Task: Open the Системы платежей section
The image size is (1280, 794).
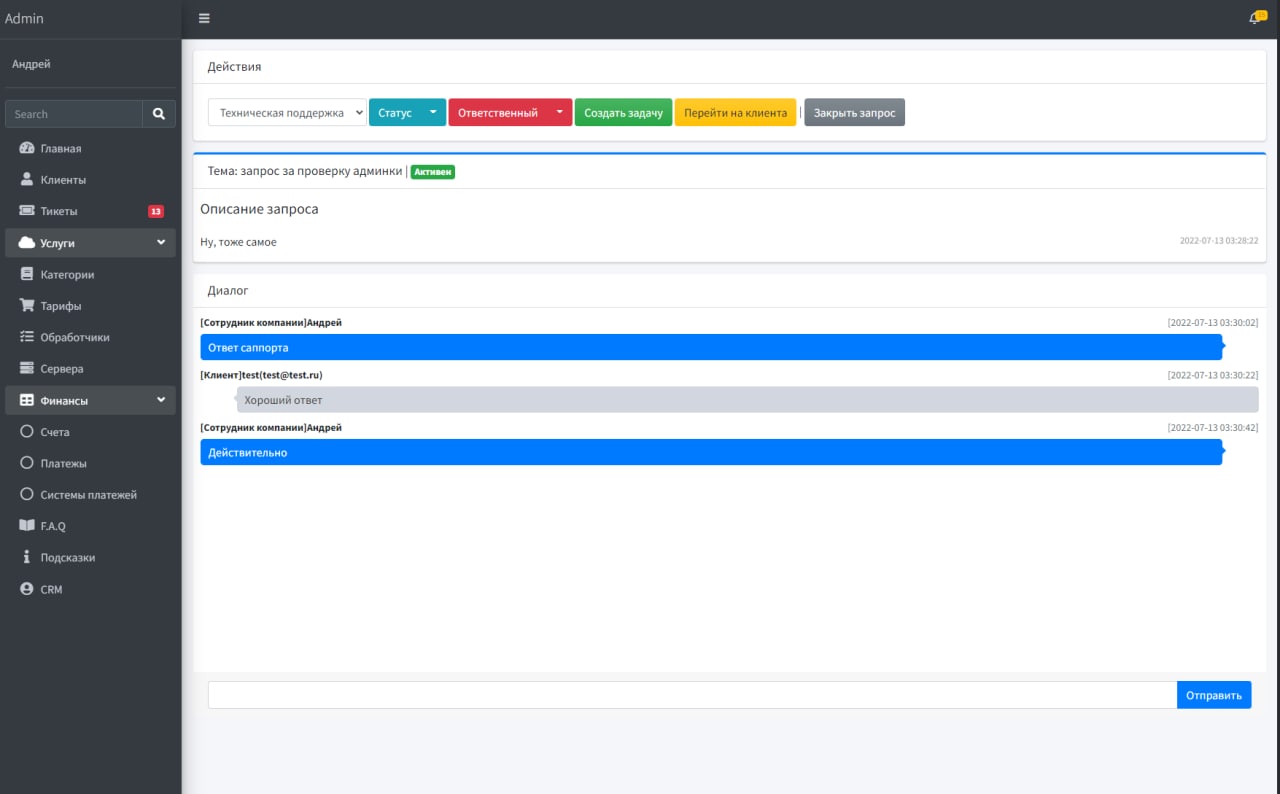Action: point(88,495)
